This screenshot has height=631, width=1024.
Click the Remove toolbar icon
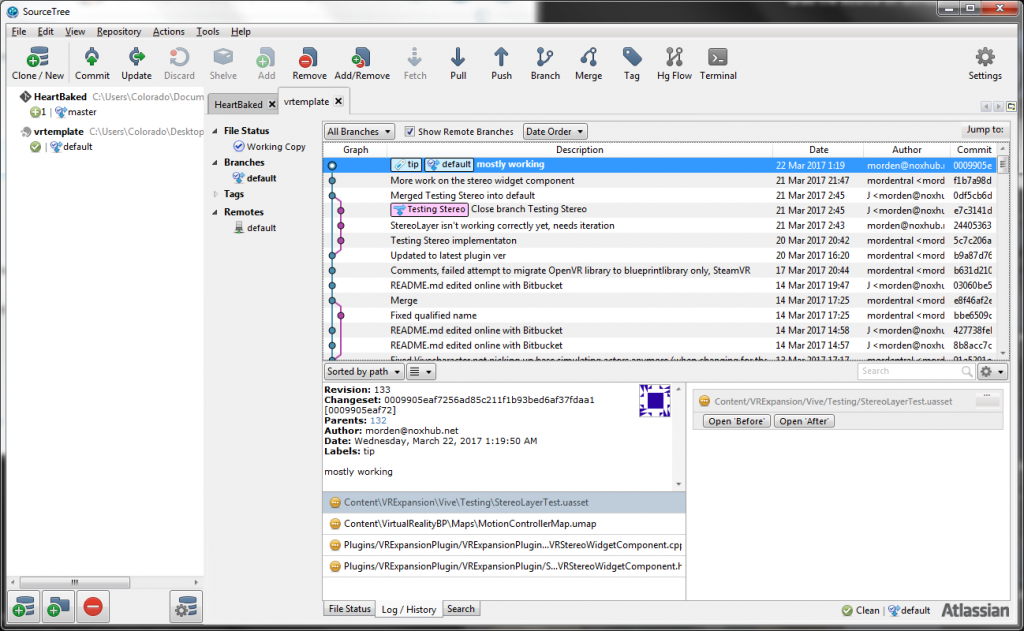click(x=309, y=63)
